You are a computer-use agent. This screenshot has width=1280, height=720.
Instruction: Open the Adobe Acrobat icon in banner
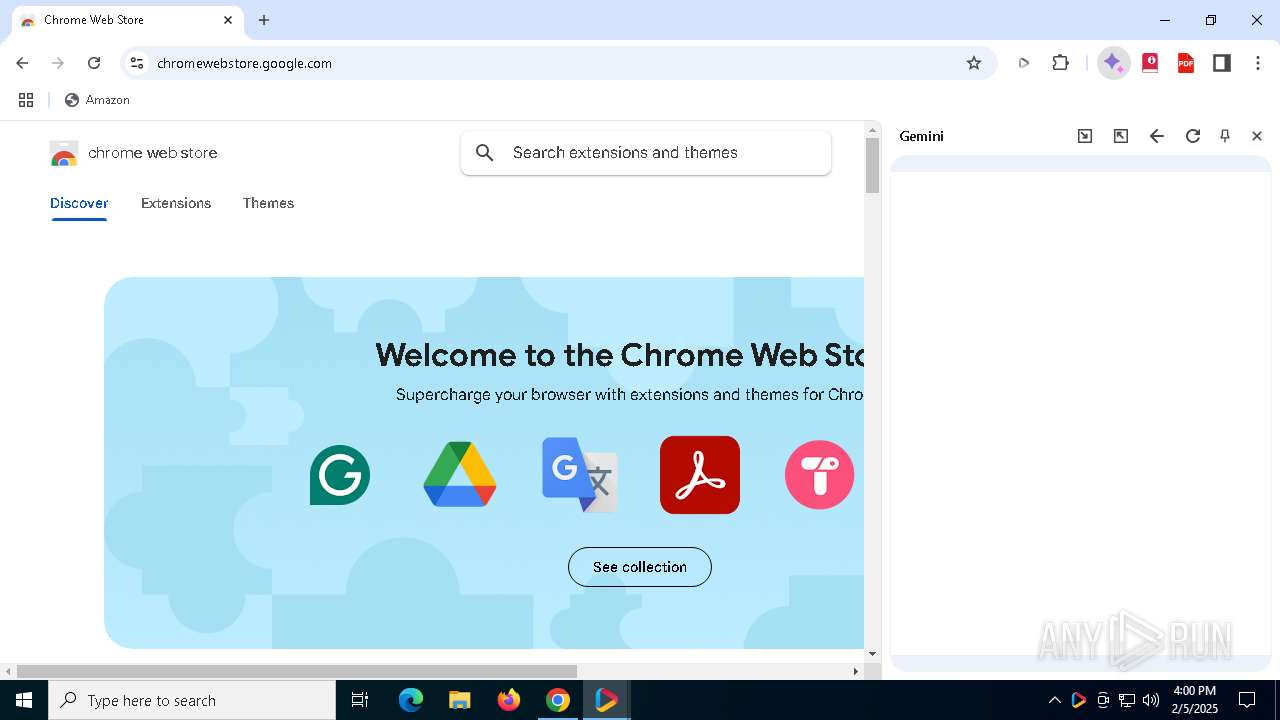(x=700, y=475)
